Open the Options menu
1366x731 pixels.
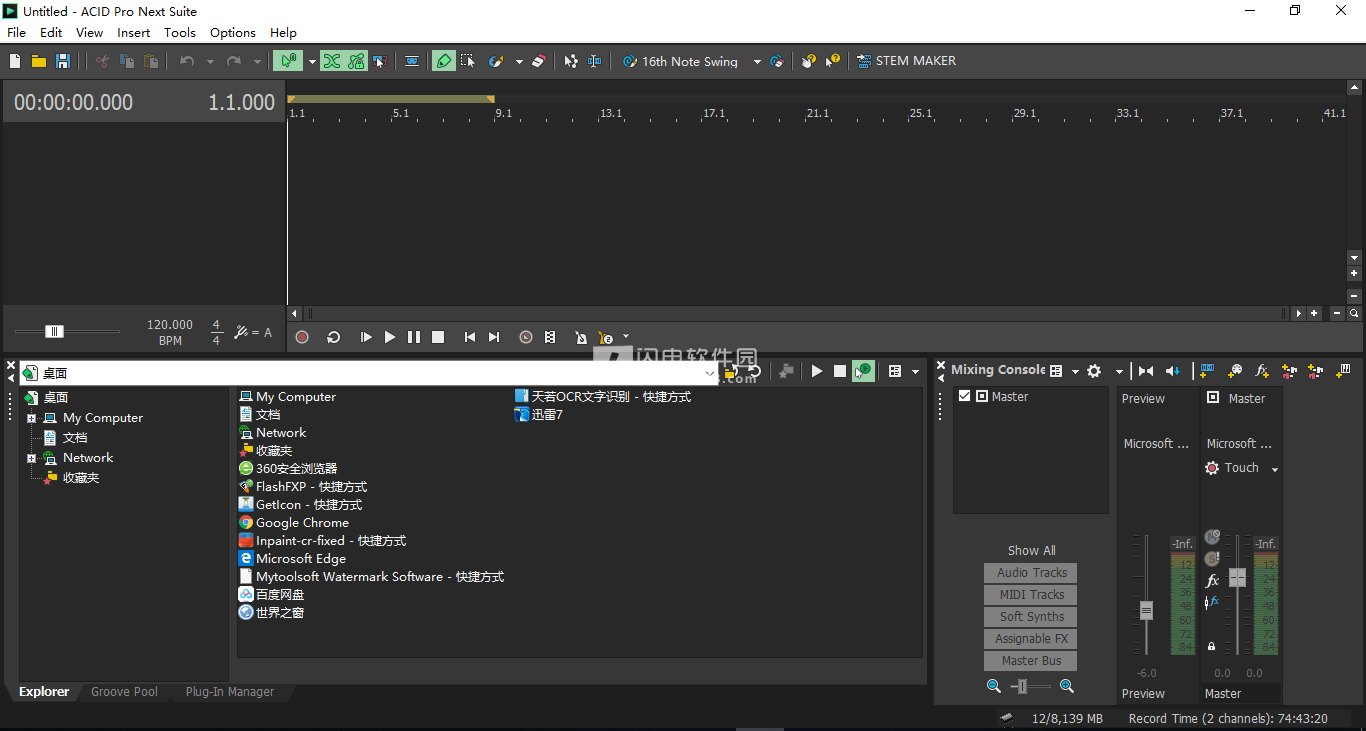[233, 32]
